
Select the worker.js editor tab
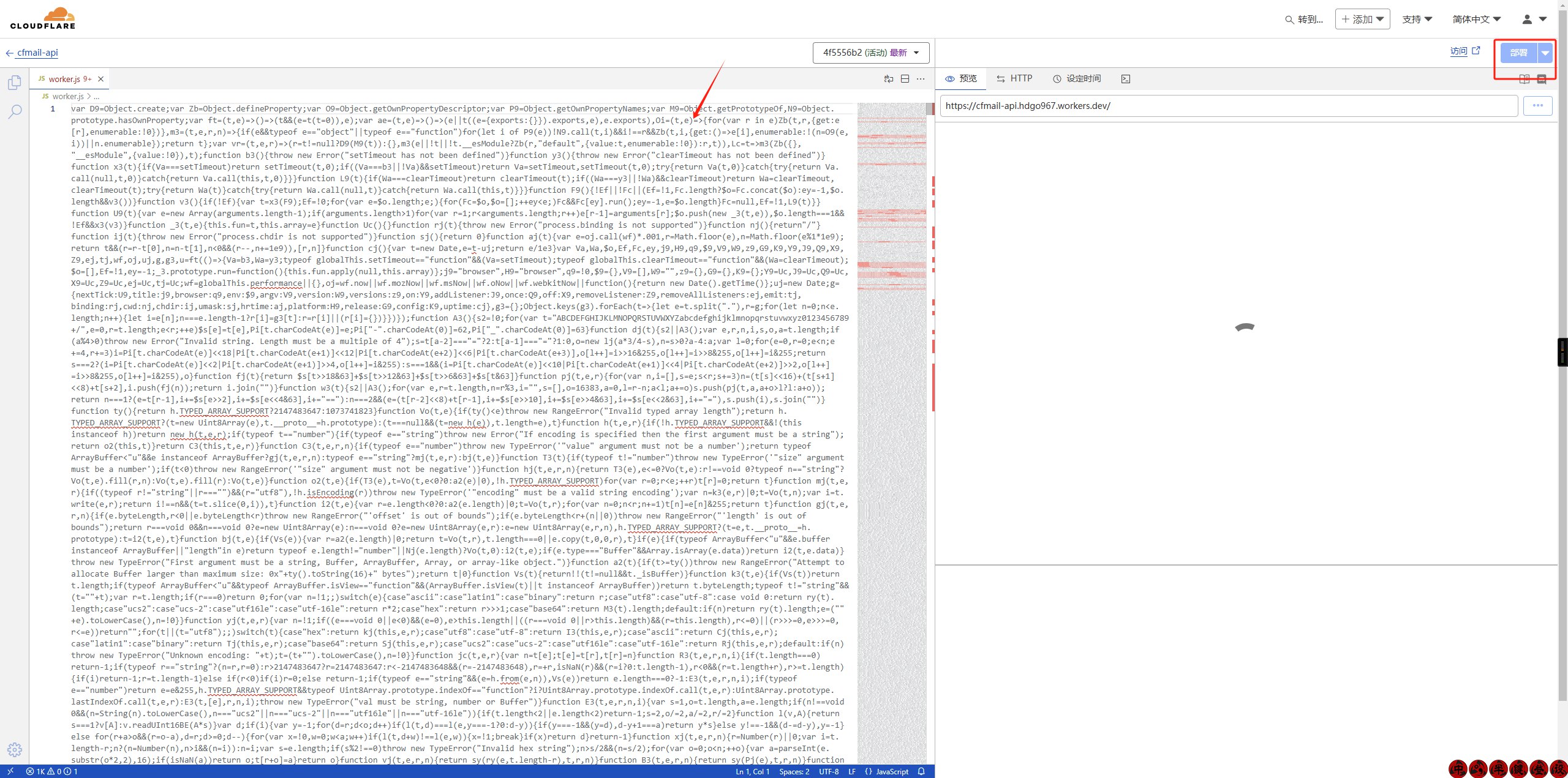[70, 79]
